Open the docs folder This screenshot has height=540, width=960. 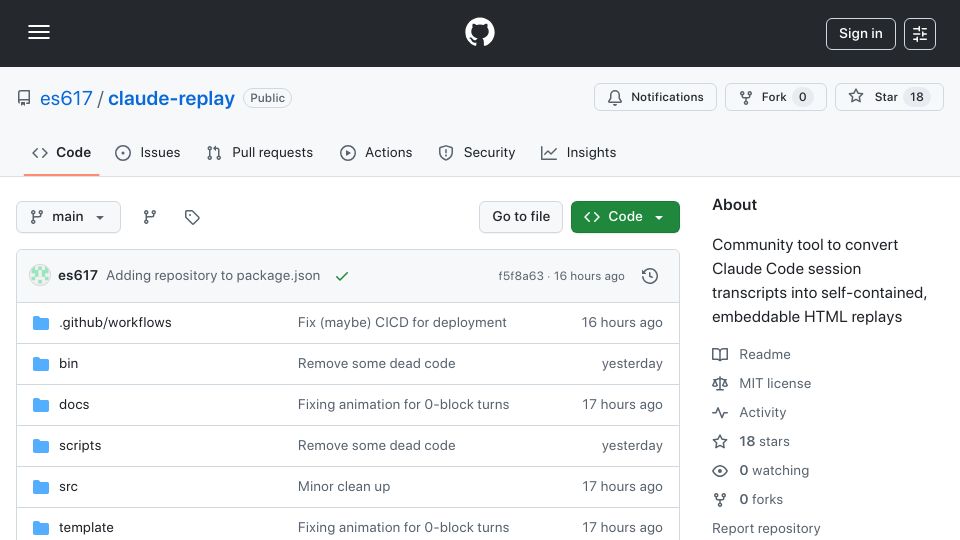74,405
